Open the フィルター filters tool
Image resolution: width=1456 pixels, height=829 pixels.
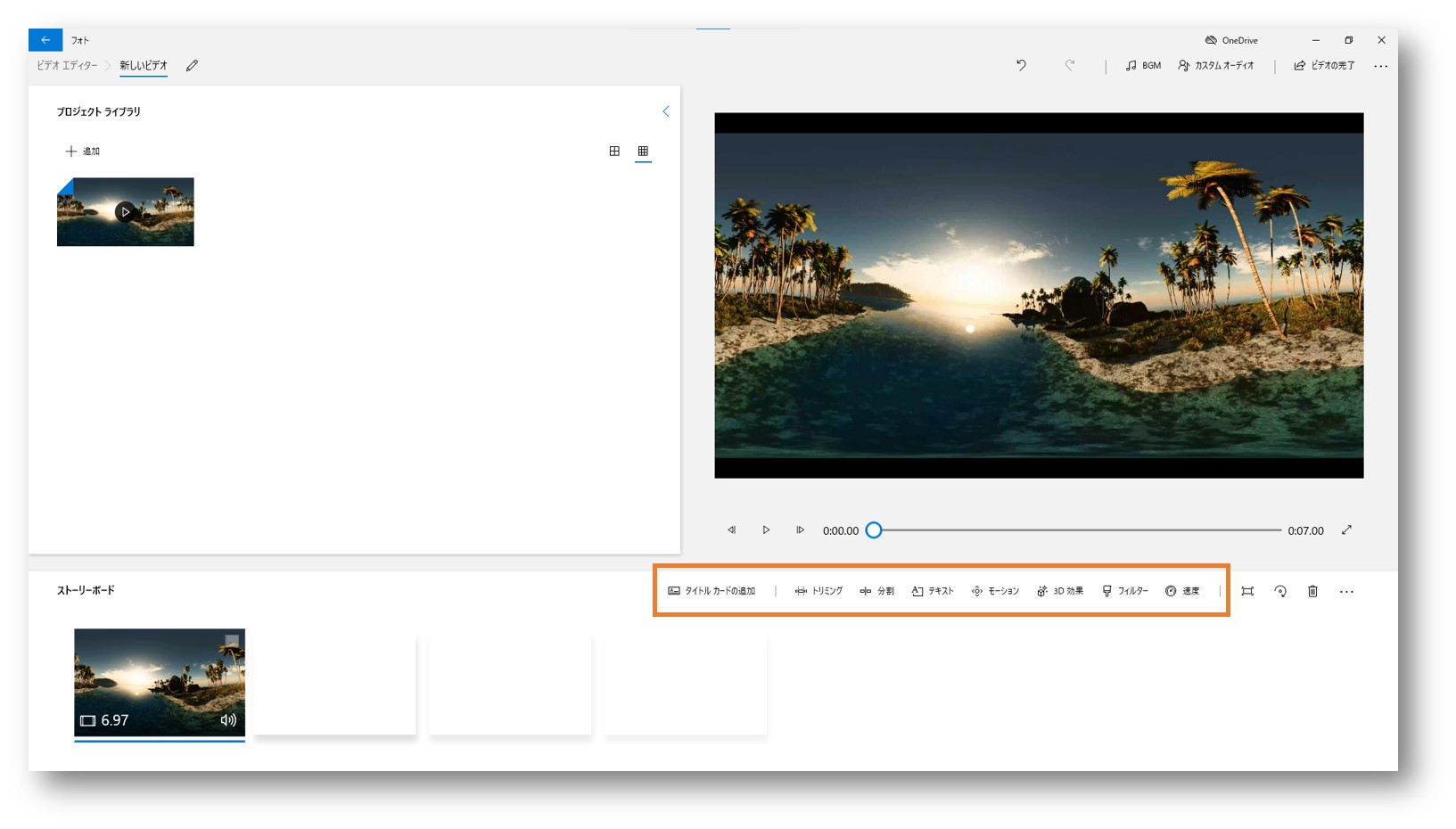coord(1125,591)
